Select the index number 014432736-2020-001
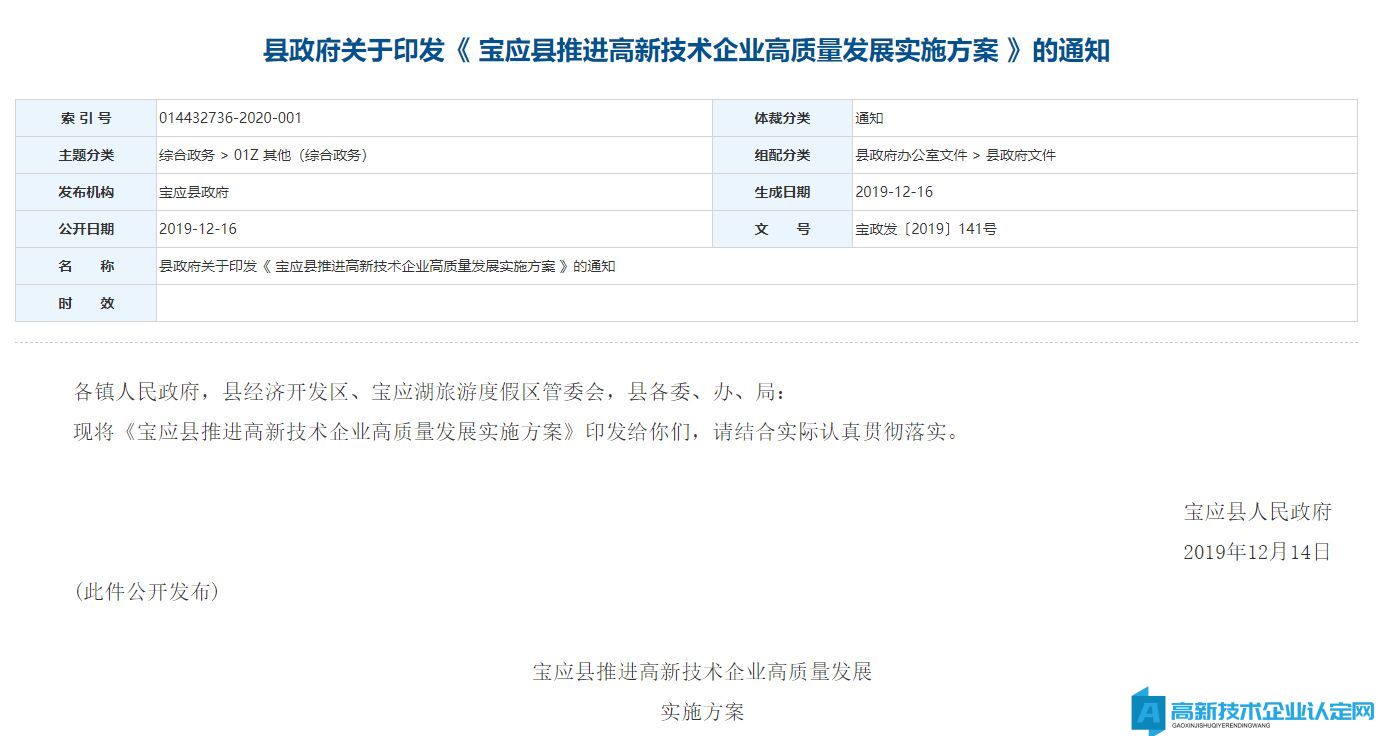Viewport: 1378px width, 736px height. 230,118
